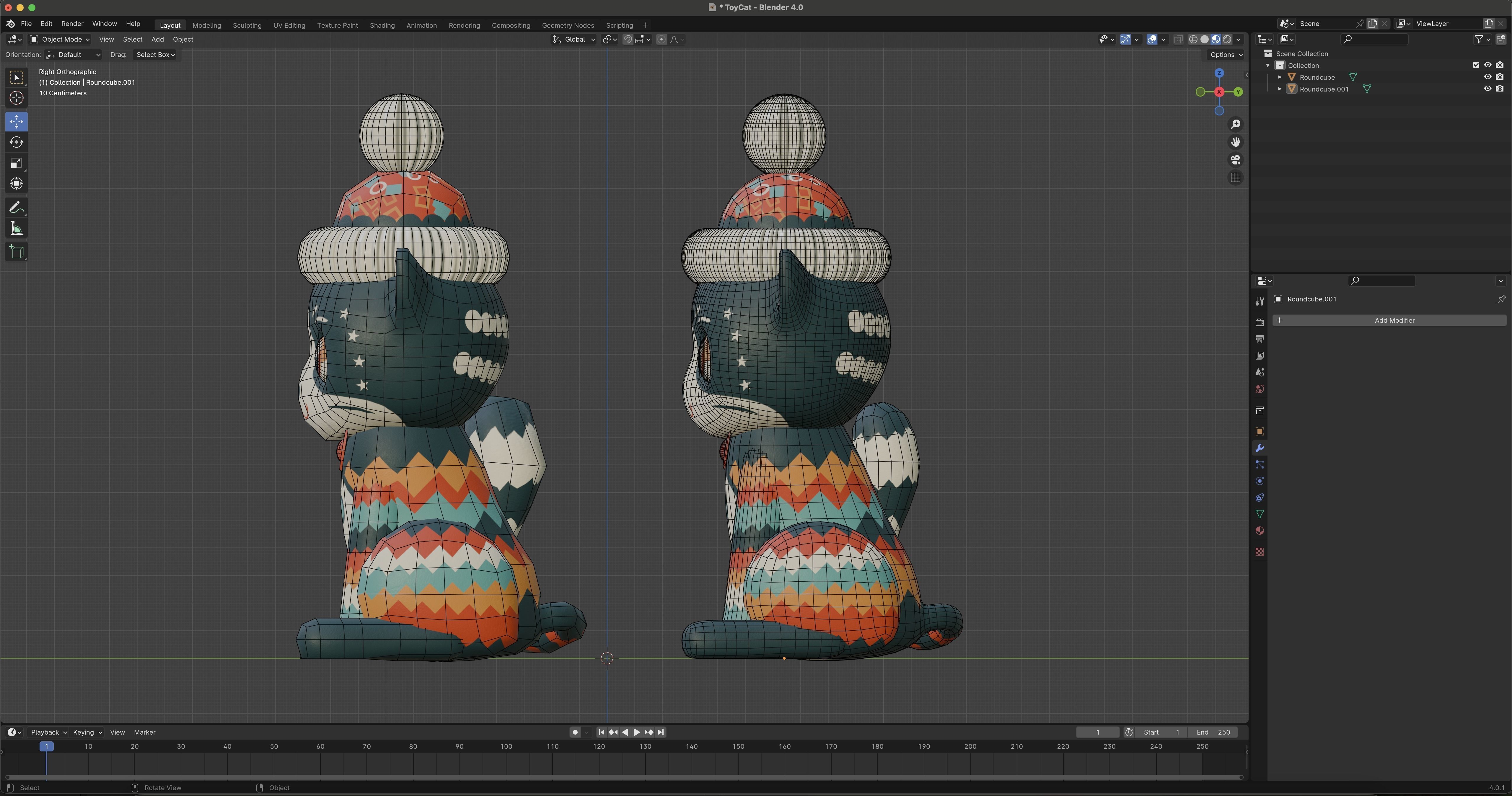
Task: Click the new collection icon in the Outliner
Action: click(x=1501, y=39)
